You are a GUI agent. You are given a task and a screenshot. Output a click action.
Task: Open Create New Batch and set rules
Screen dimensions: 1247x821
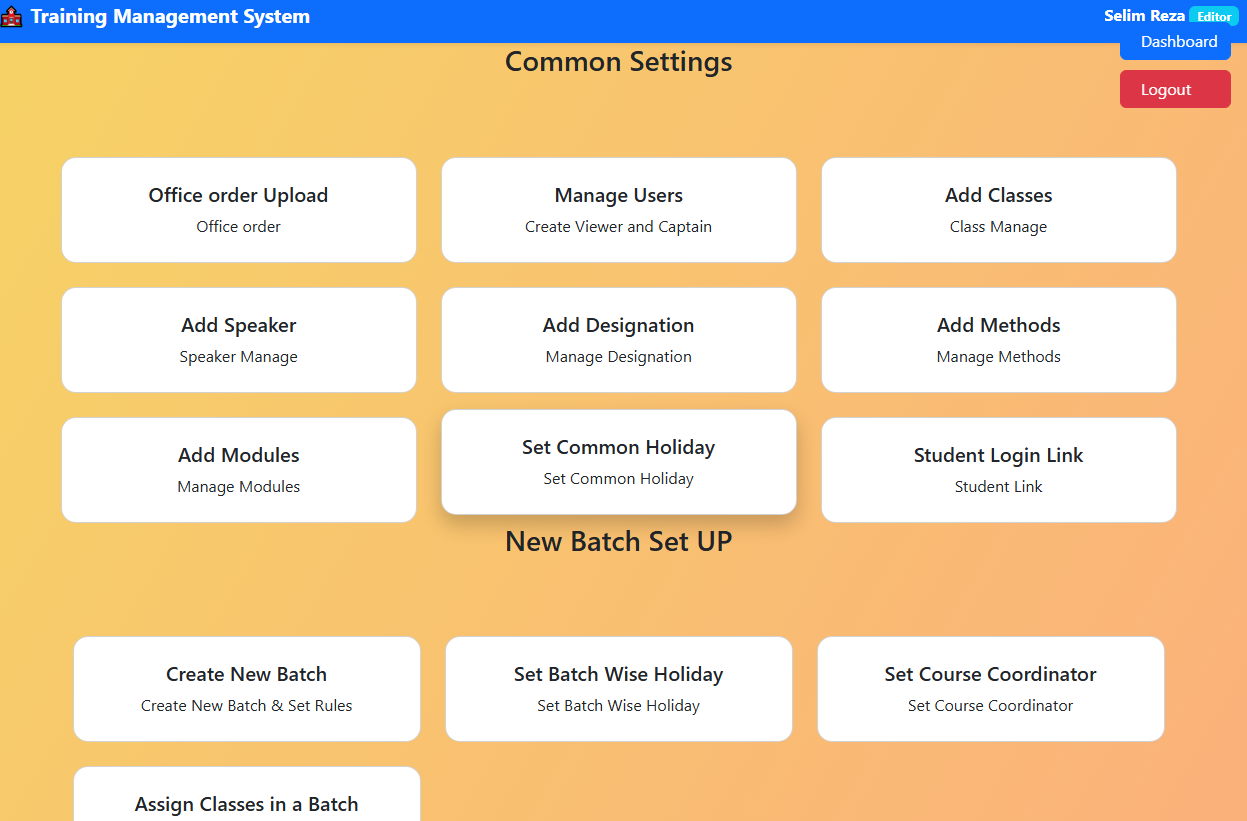pos(246,689)
